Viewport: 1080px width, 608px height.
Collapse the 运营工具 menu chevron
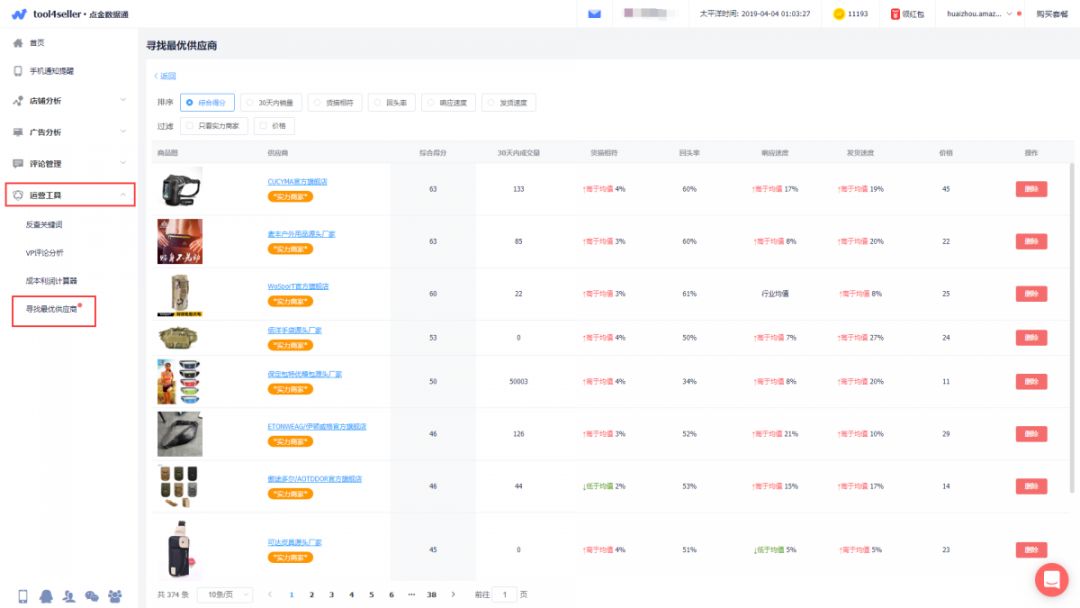click(123, 195)
